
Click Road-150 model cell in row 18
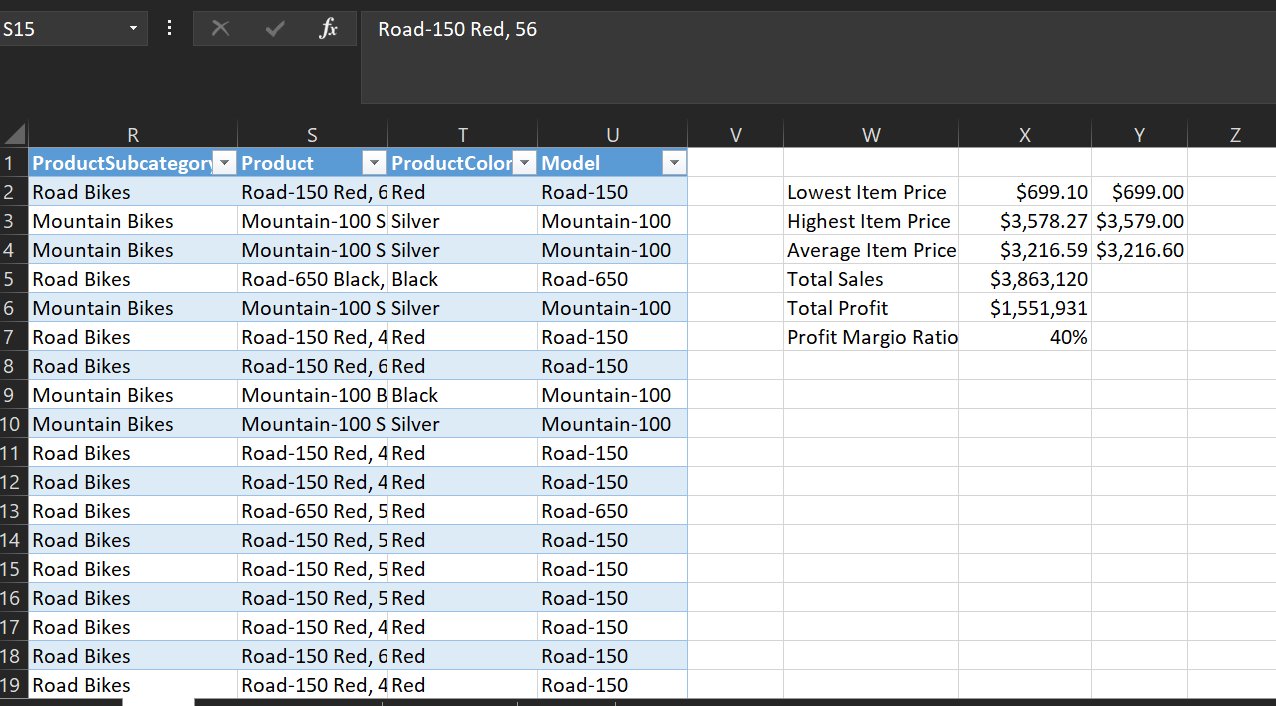[612, 656]
